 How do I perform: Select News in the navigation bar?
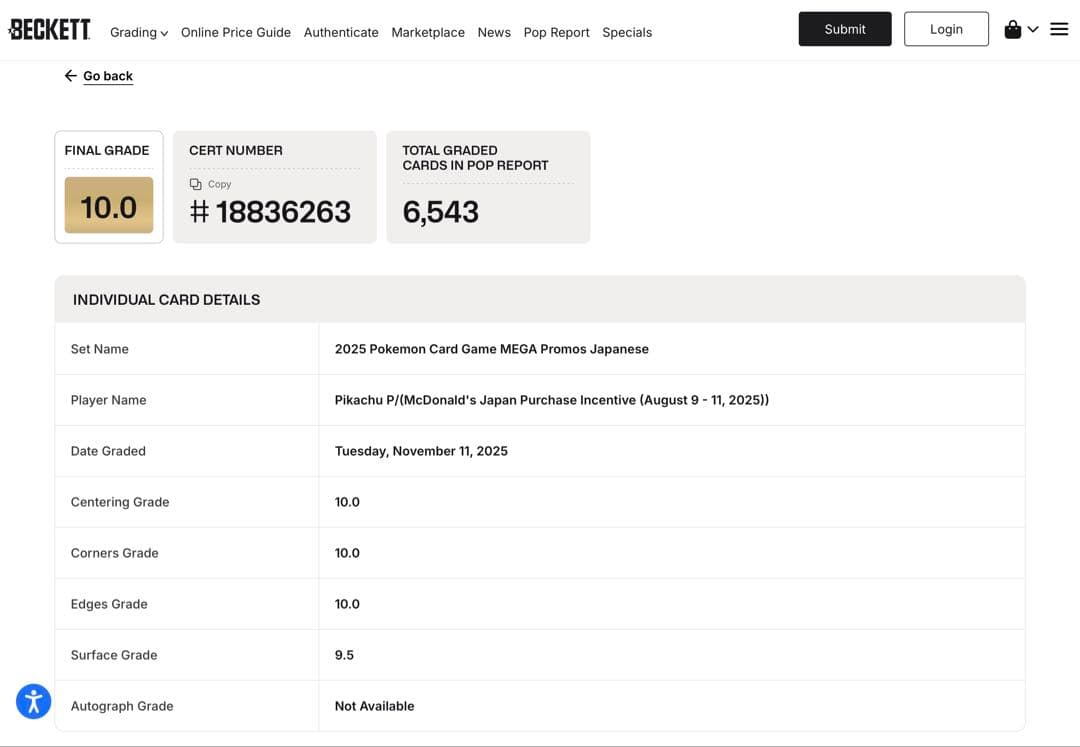click(494, 32)
